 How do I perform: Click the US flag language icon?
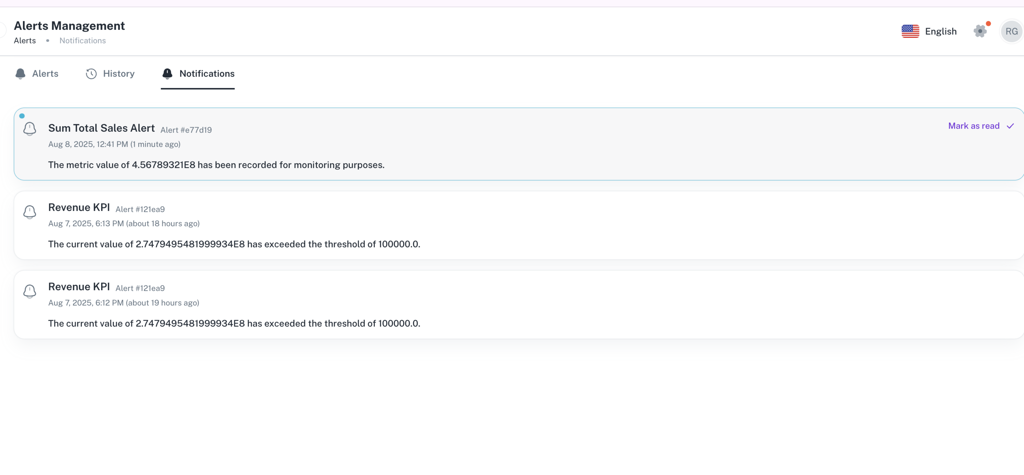(910, 31)
